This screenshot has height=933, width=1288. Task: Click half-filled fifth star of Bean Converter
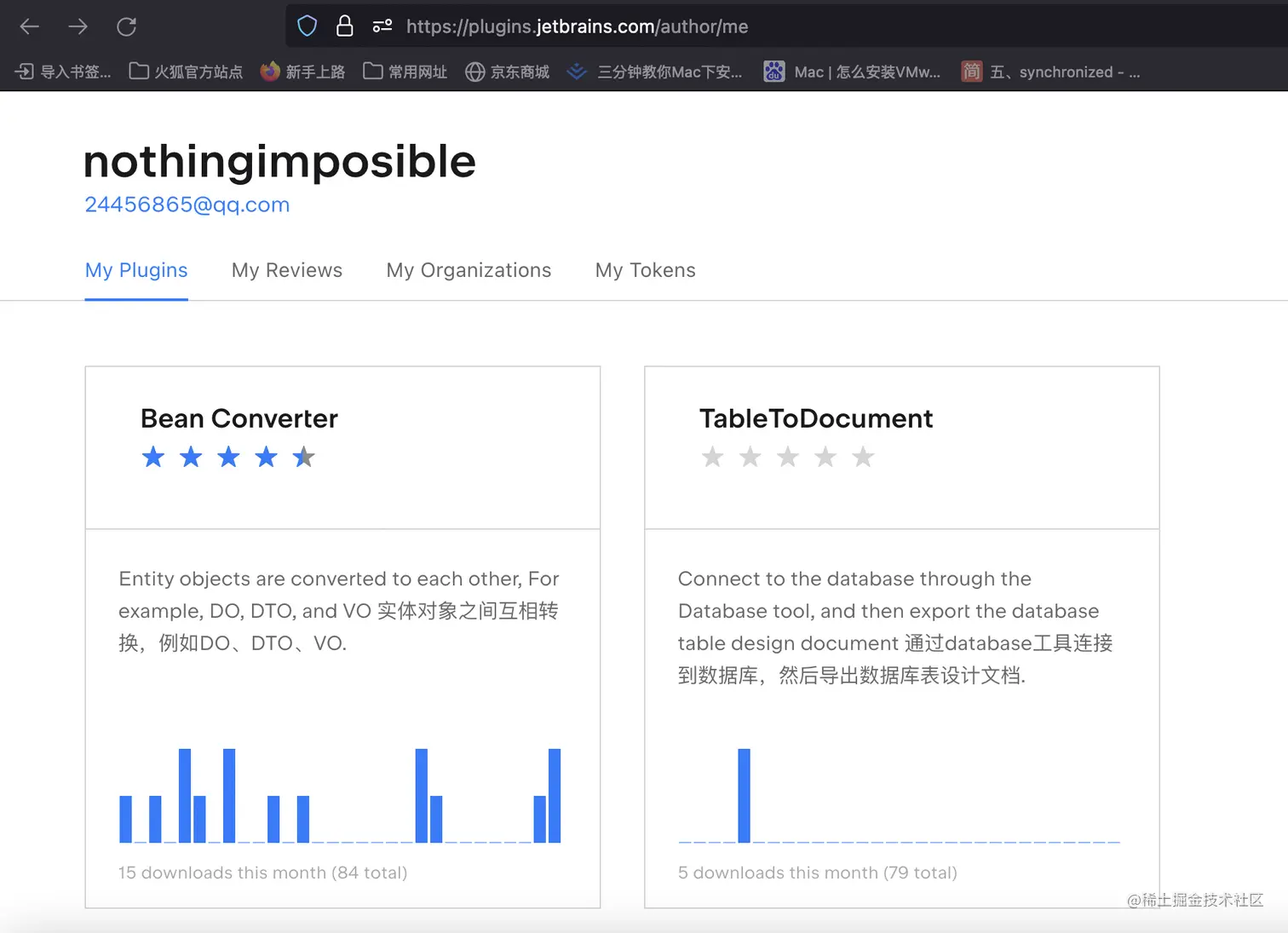[304, 458]
